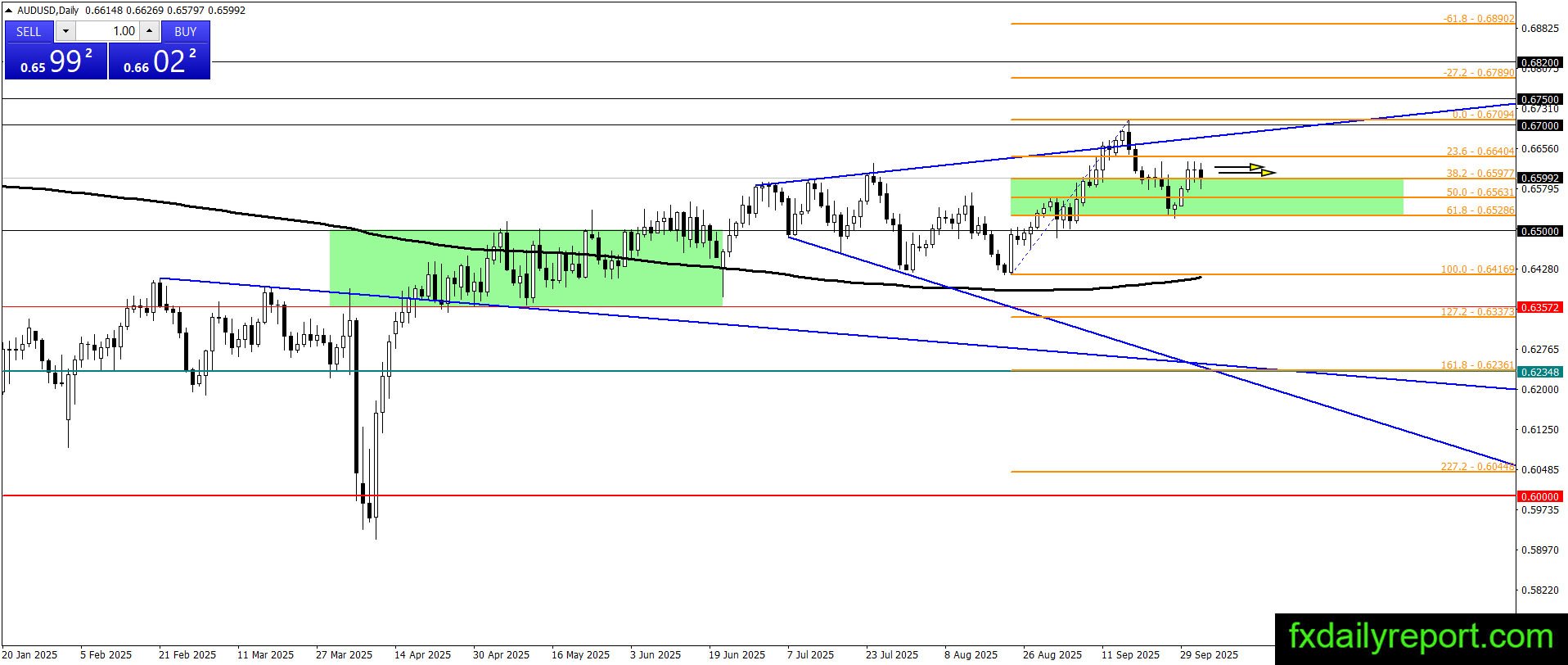
Task: Click the BUY button
Action: [x=186, y=31]
